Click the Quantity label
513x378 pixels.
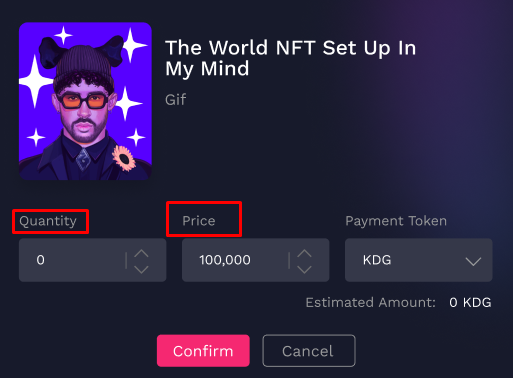48,221
